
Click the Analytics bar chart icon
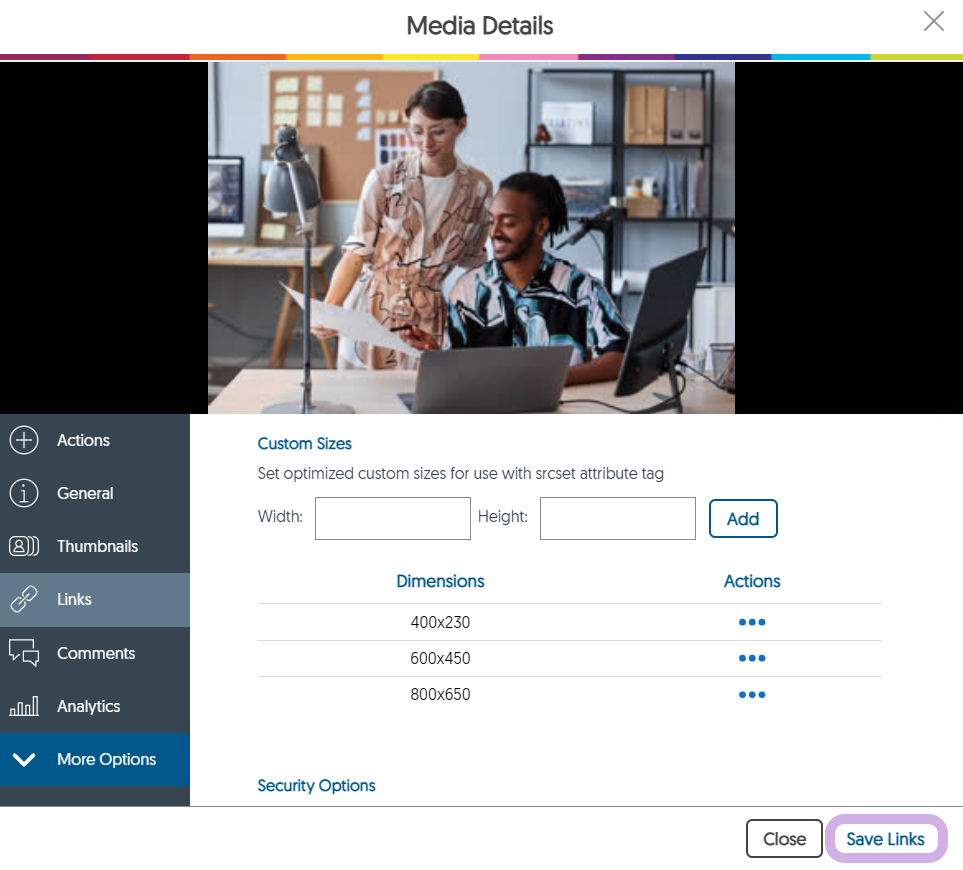tap(24, 706)
